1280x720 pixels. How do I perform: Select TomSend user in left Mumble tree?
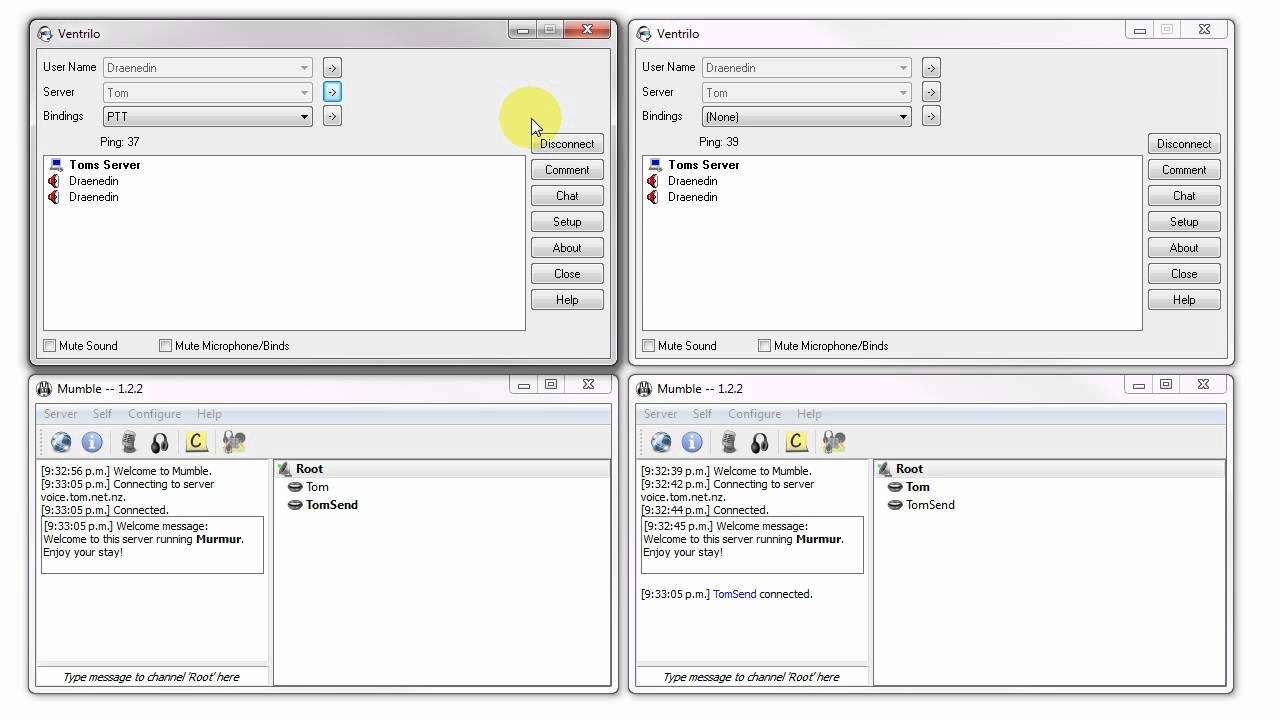tap(332, 505)
